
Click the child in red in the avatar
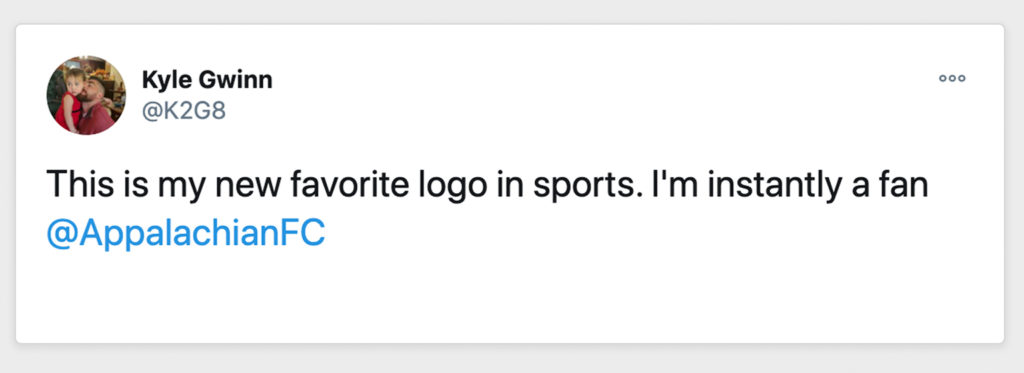coord(69,101)
